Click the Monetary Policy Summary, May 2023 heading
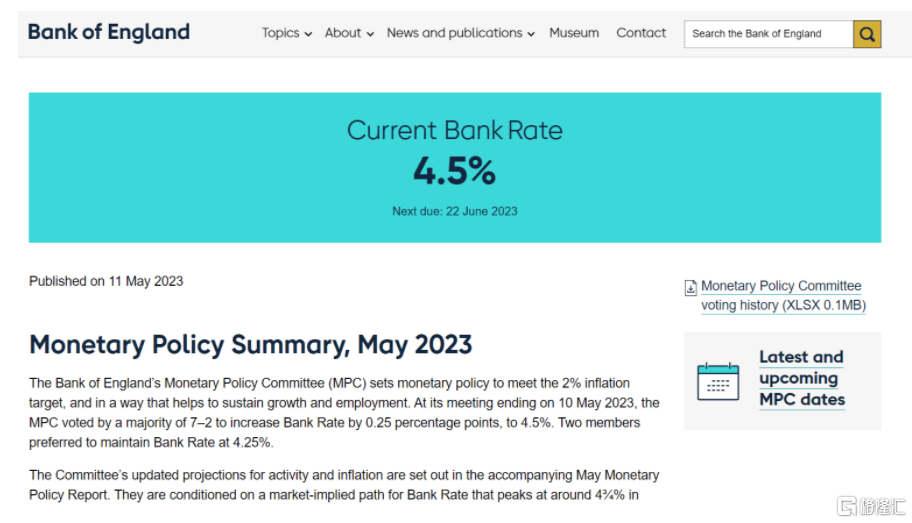The image size is (912, 523). pyautogui.click(x=250, y=345)
